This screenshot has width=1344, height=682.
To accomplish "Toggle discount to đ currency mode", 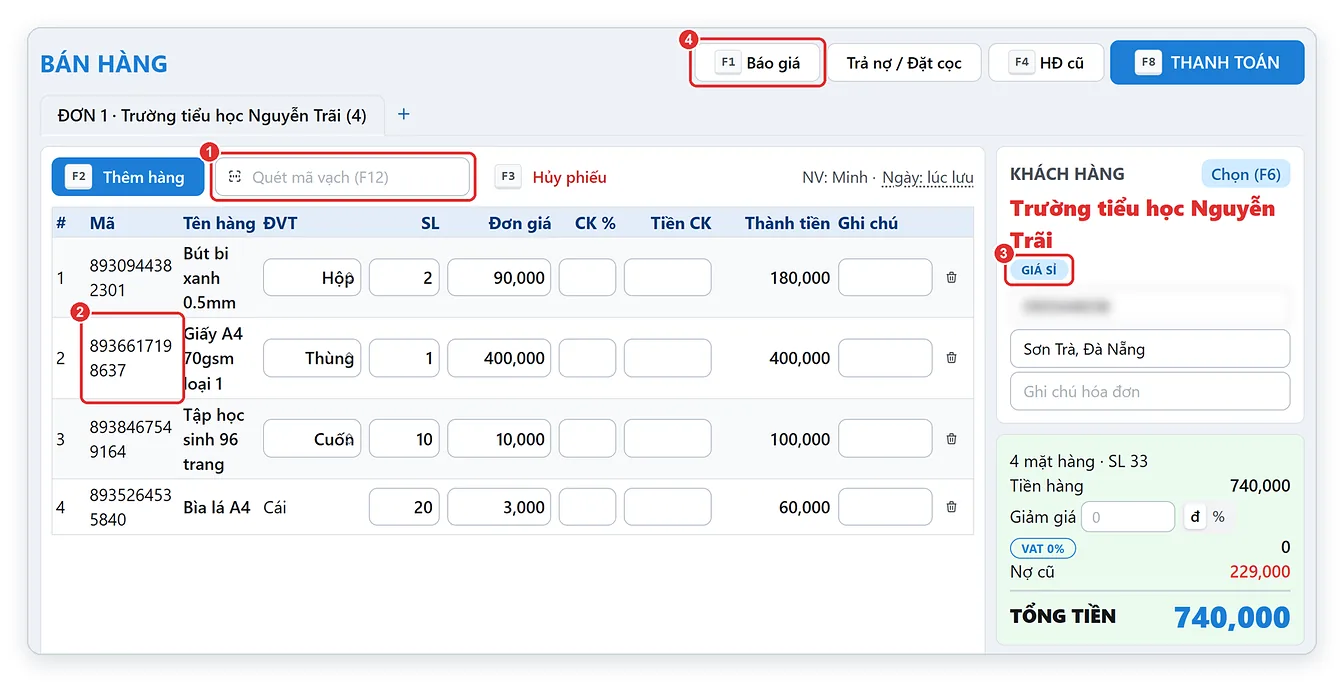I will (1194, 517).
